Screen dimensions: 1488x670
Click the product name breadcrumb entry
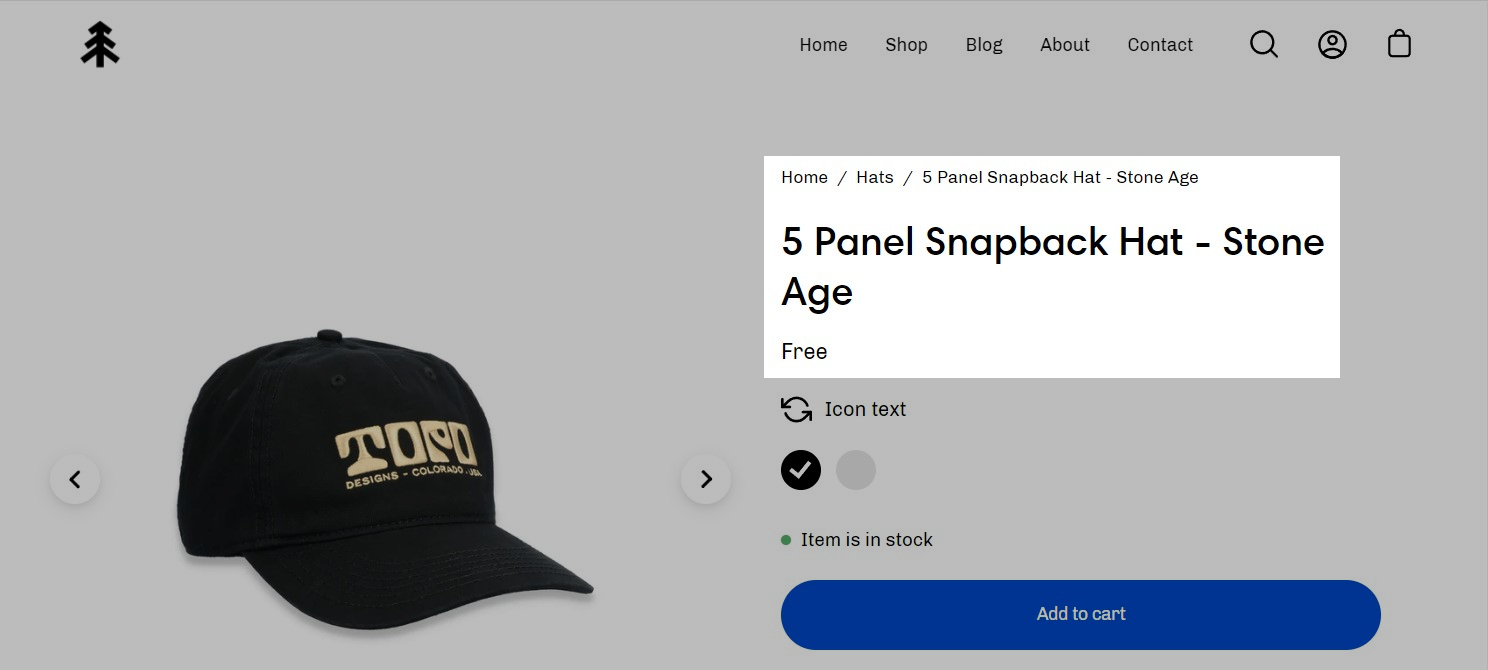(1060, 177)
